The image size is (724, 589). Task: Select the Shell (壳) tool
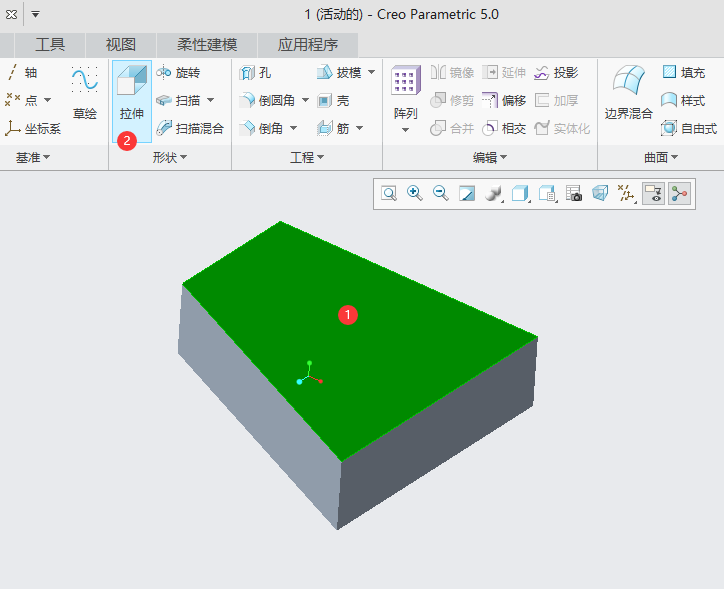(x=333, y=100)
